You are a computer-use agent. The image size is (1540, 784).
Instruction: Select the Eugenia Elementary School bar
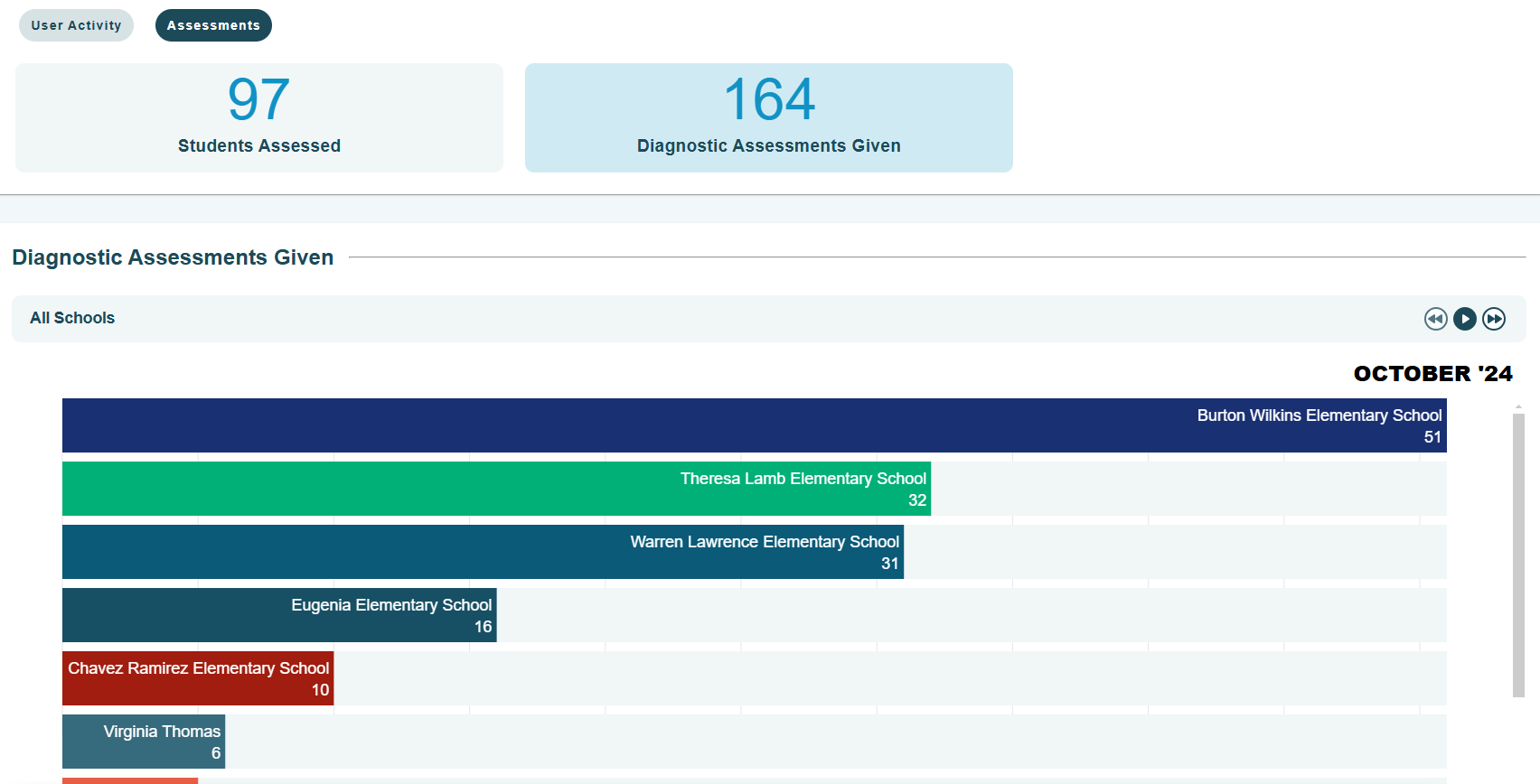(x=279, y=615)
